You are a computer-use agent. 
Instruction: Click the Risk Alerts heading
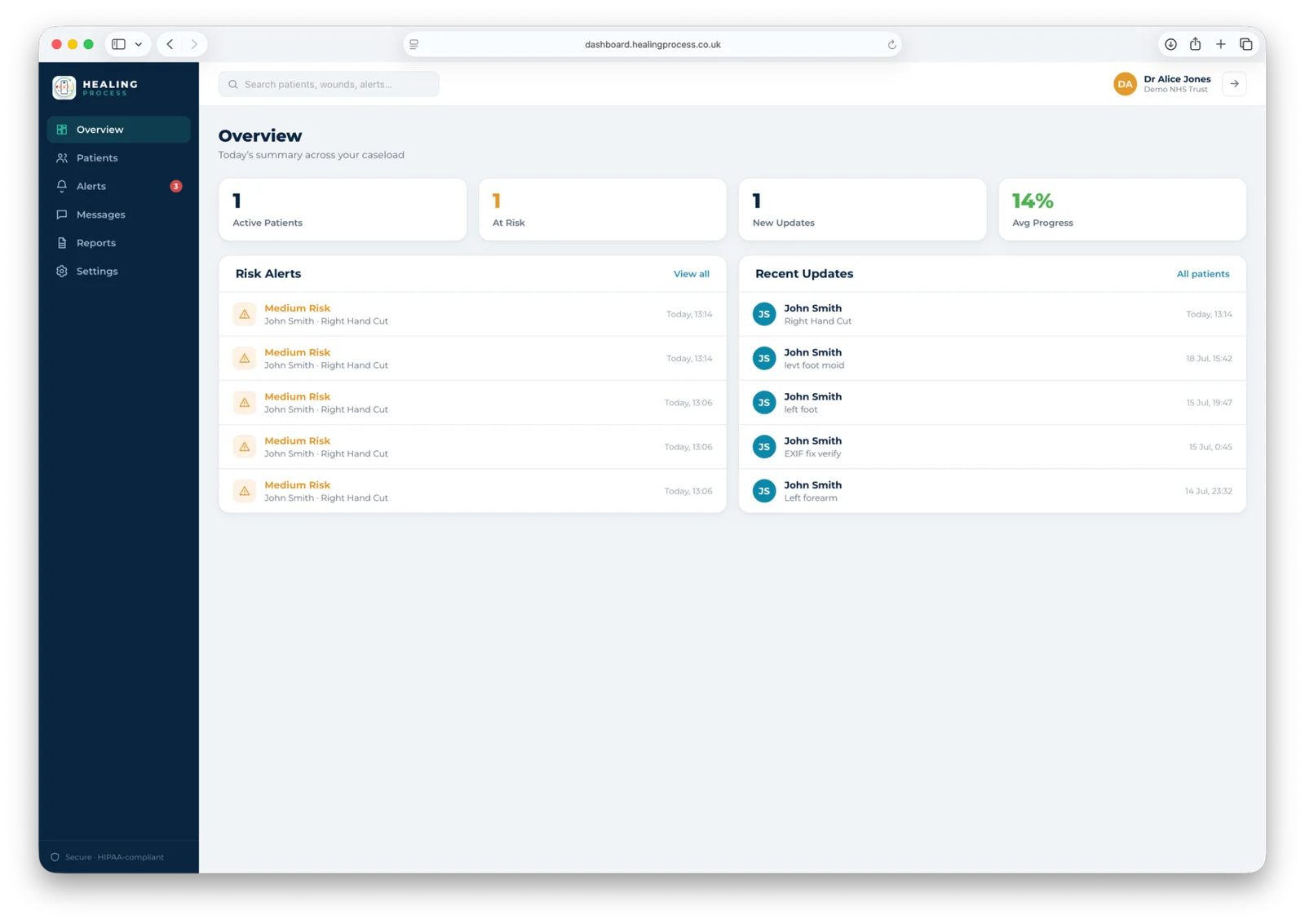pyautogui.click(x=268, y=274)
